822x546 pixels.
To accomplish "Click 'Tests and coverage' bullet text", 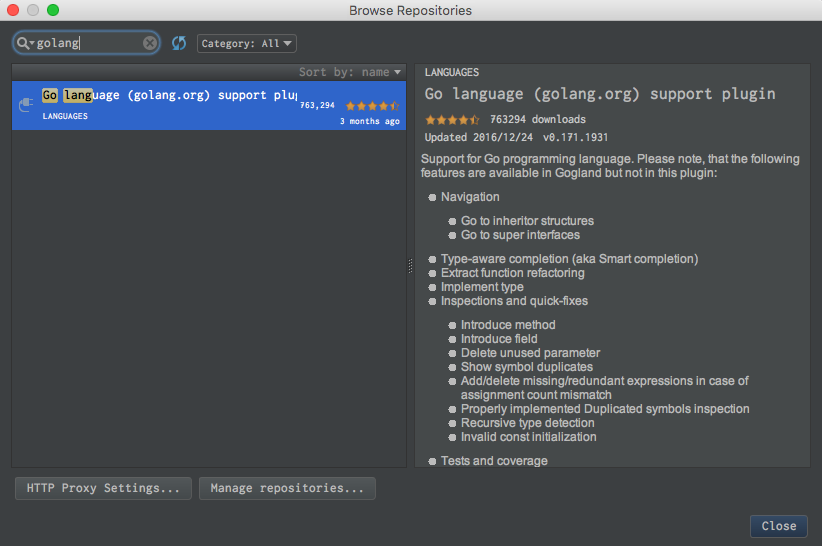I will 494,461.
